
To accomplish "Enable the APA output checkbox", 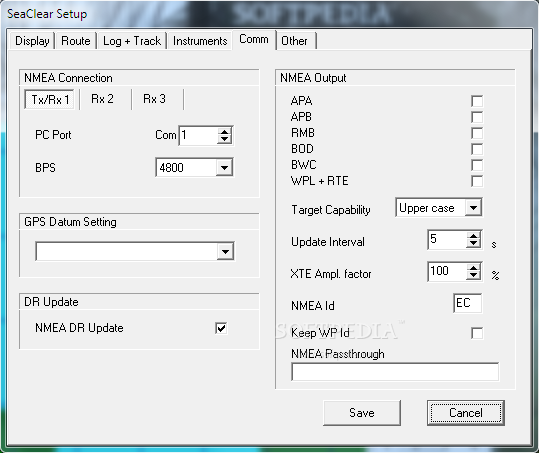I will (477, 101).
